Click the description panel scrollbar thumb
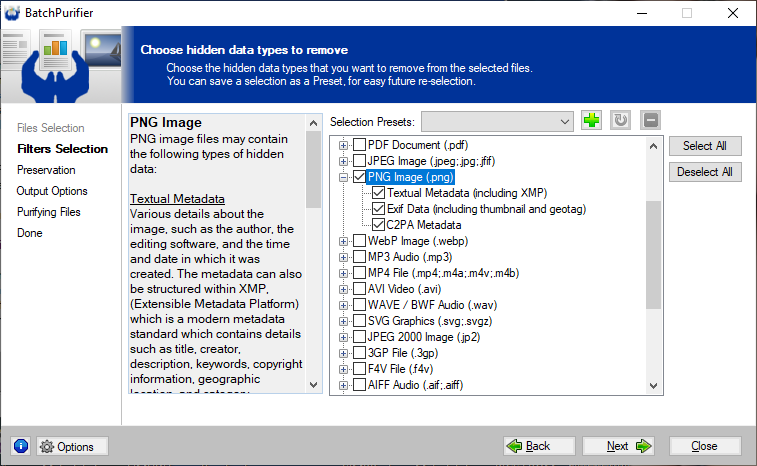757x466 pixels. pos(314,169)
